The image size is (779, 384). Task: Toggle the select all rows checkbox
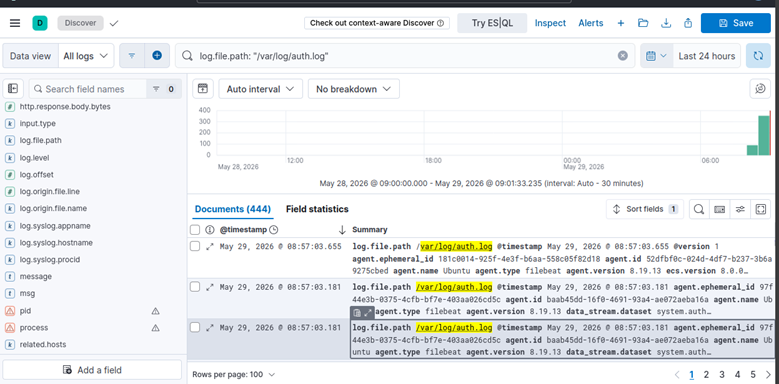(195, 230)
